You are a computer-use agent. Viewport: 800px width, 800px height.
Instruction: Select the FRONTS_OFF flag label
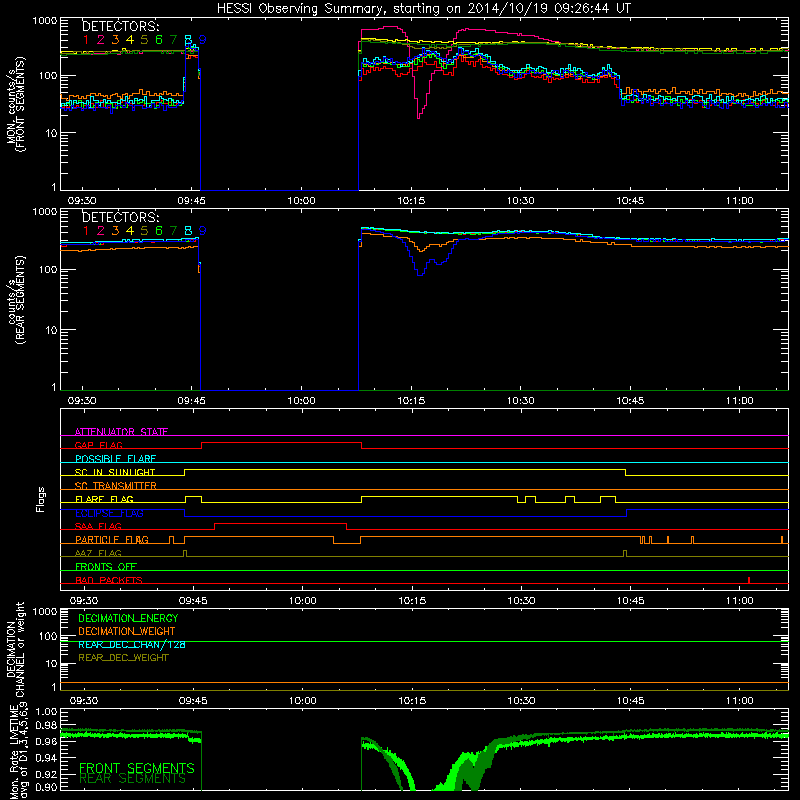[106, 566]
